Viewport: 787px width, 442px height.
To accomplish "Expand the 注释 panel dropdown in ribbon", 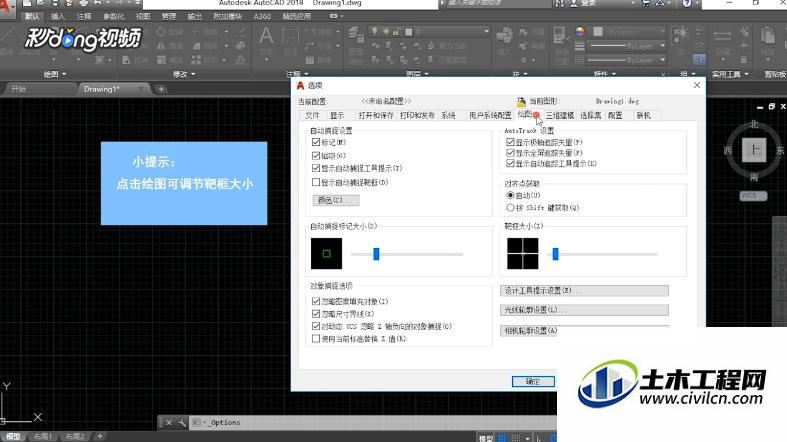I will [298, 74].
